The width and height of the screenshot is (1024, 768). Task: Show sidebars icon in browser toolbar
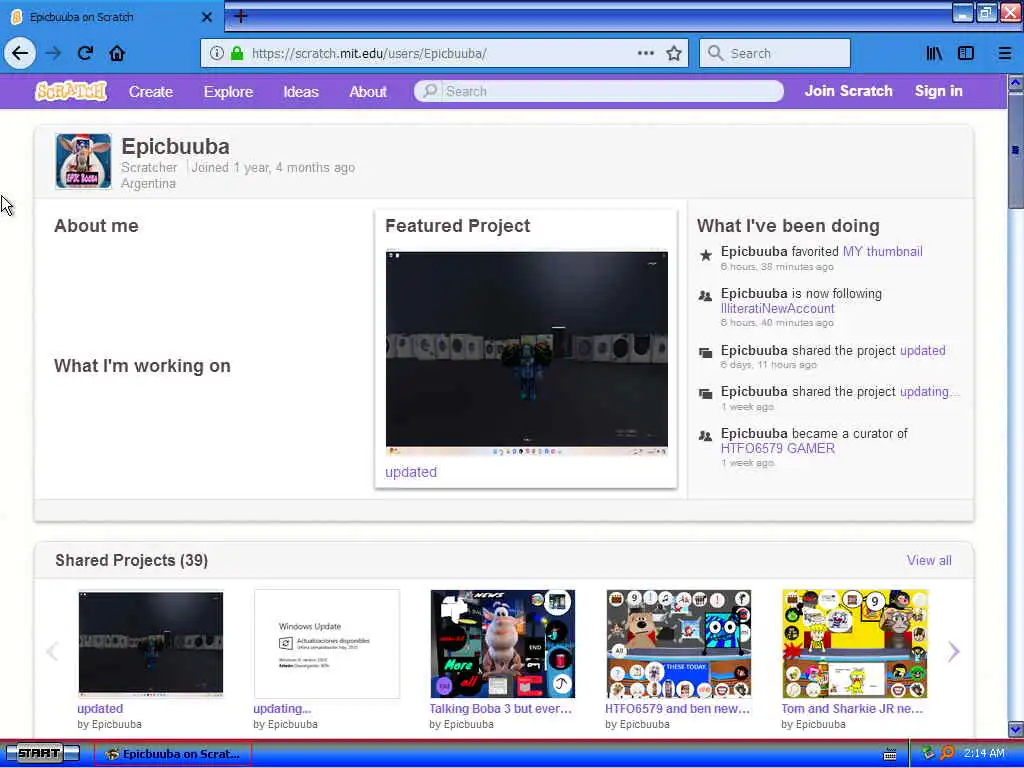tap(966, 54)
